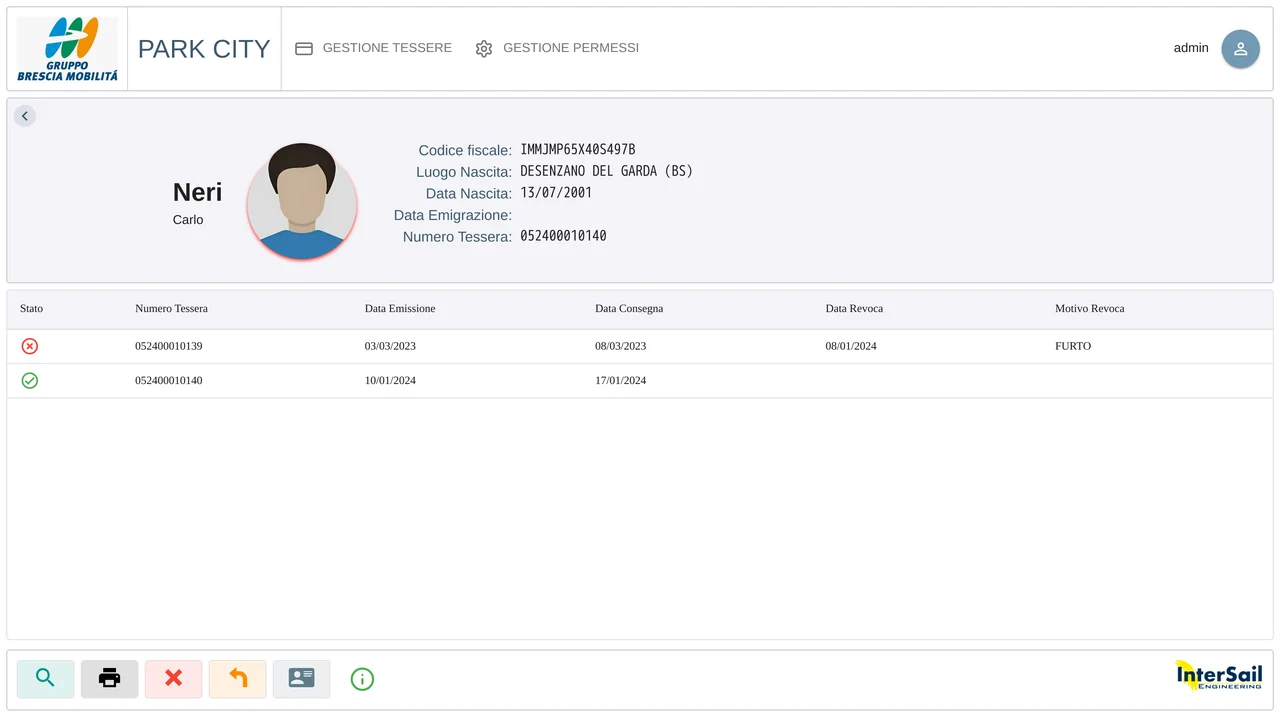Screen dimensions: 1280x720
Task: Click the printer button
Action: coord(110,679)
